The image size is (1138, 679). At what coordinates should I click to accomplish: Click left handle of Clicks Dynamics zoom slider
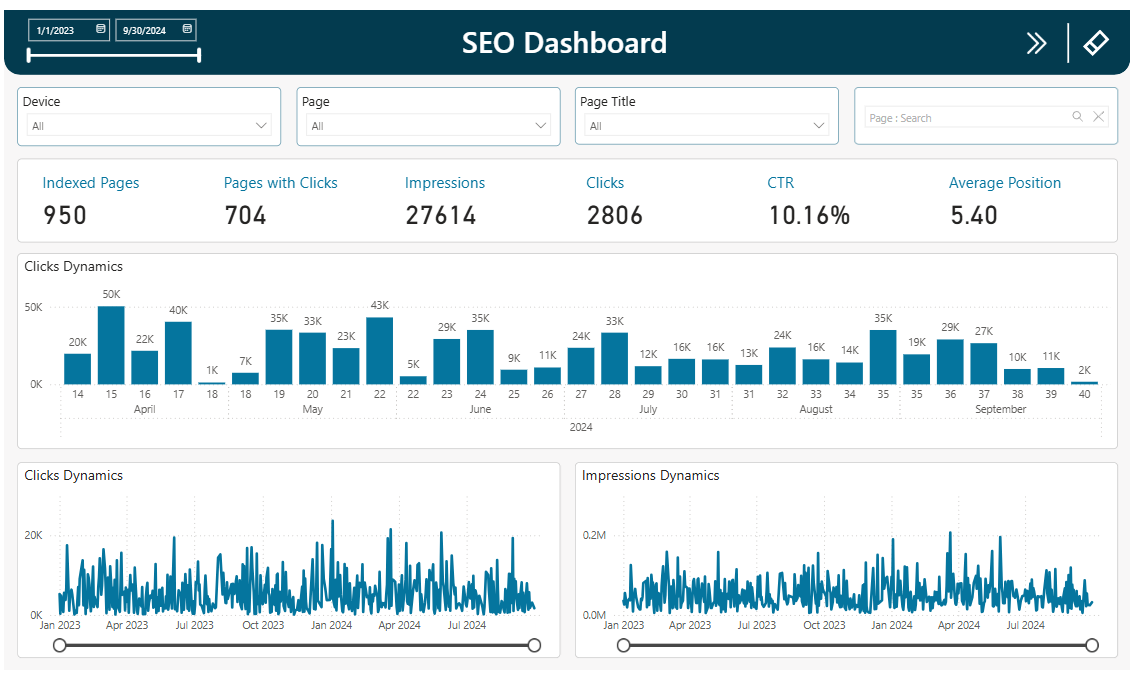(x=60, y=645)
